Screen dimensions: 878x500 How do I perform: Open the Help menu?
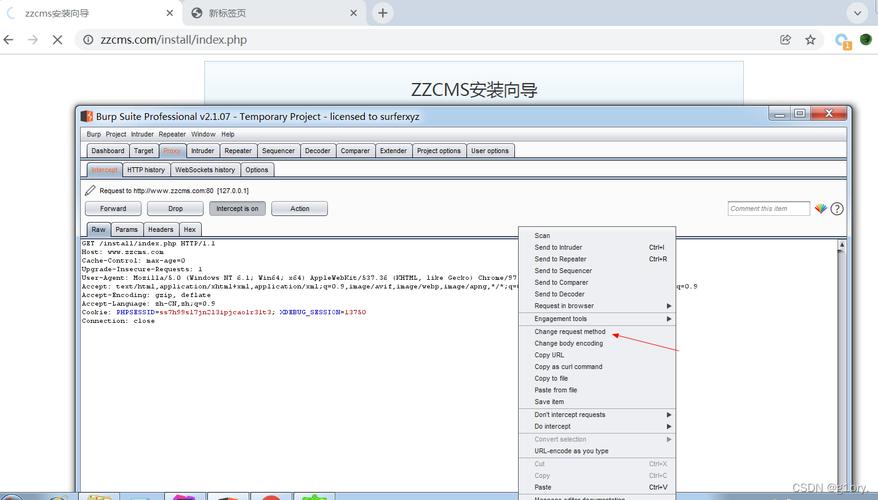click(228, 134)
